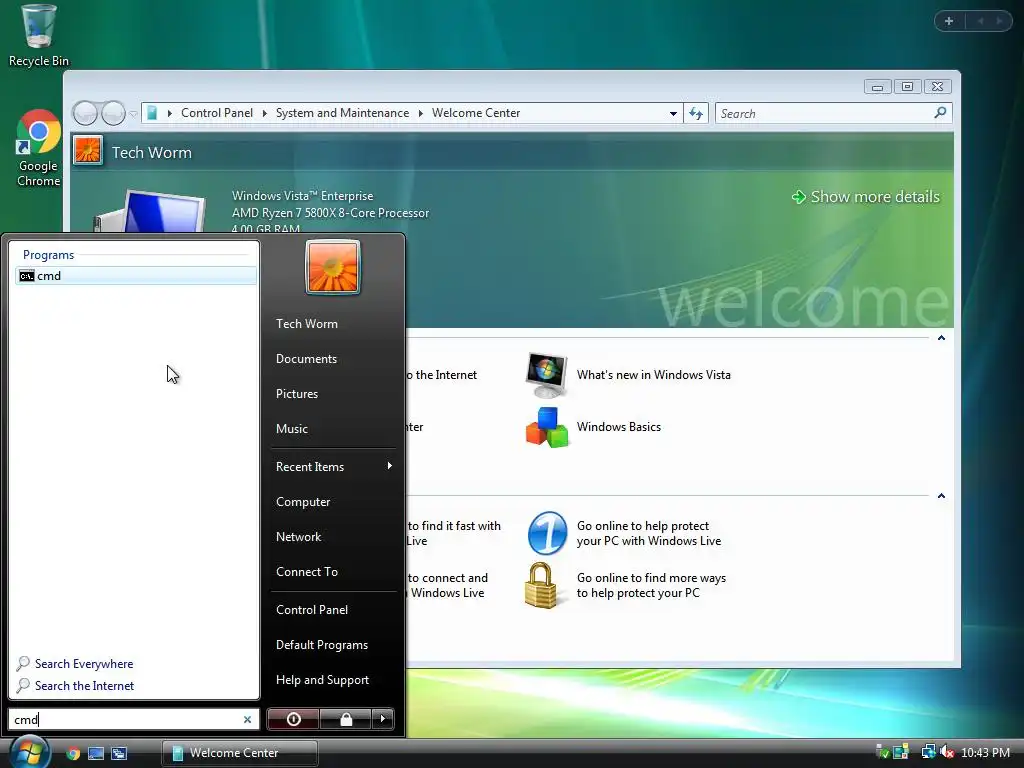Viewport: 1024px width, 768px height.
Task: Click the user account picture in Start menu
Action: [x=332, y=267]
